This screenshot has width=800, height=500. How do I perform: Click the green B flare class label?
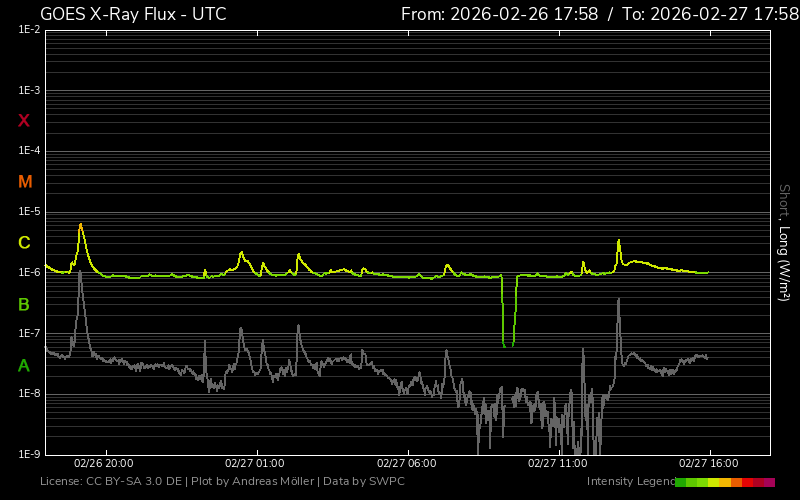point(24,305)
